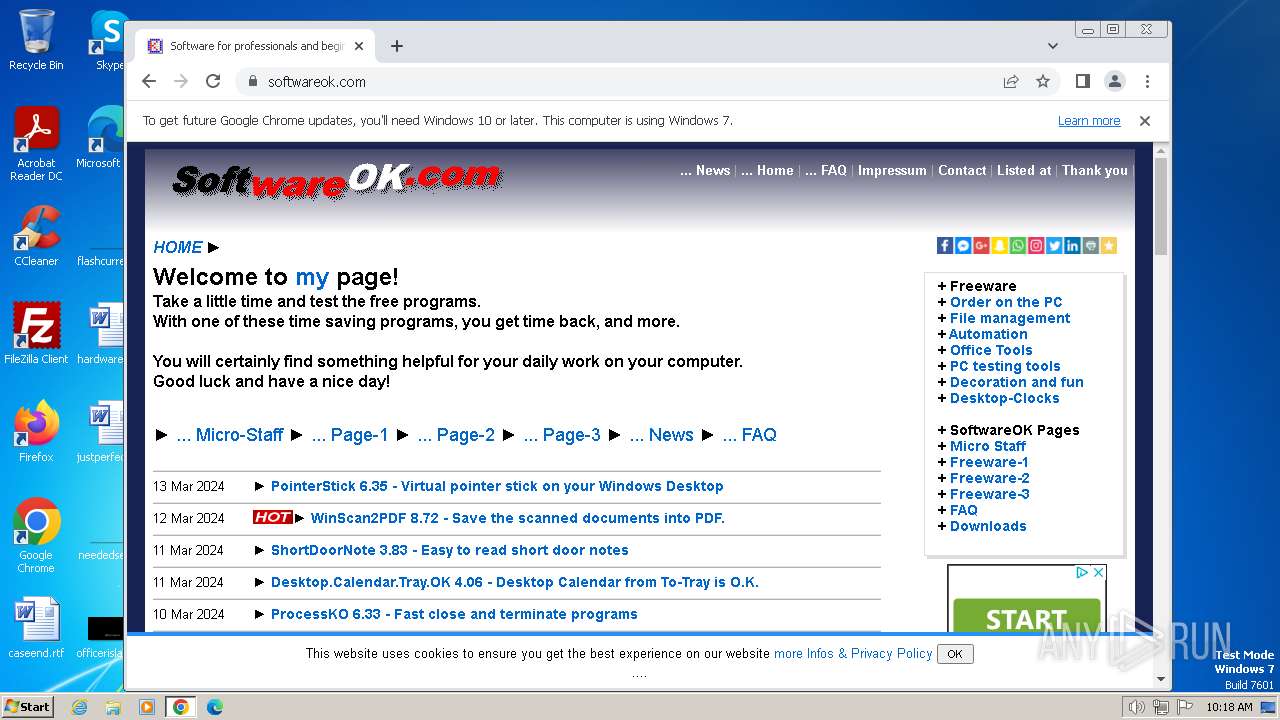Open Contact in header menu
1280x720 pixels.
[962, 170]
